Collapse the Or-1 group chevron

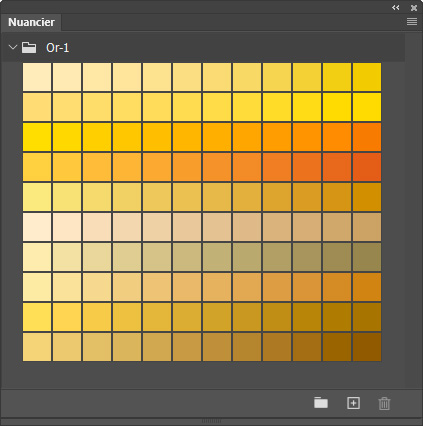pyautogui.click(x=13, y=47)
